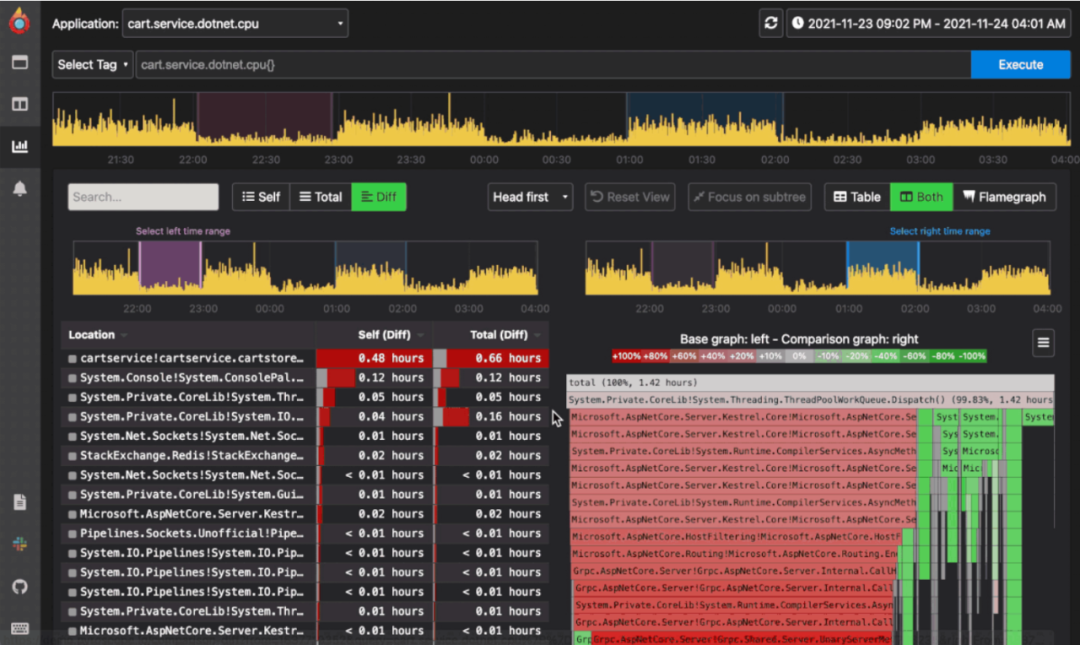Click the Execute button
Viewport: 1080px width, 645px height.
[1019, 63]
